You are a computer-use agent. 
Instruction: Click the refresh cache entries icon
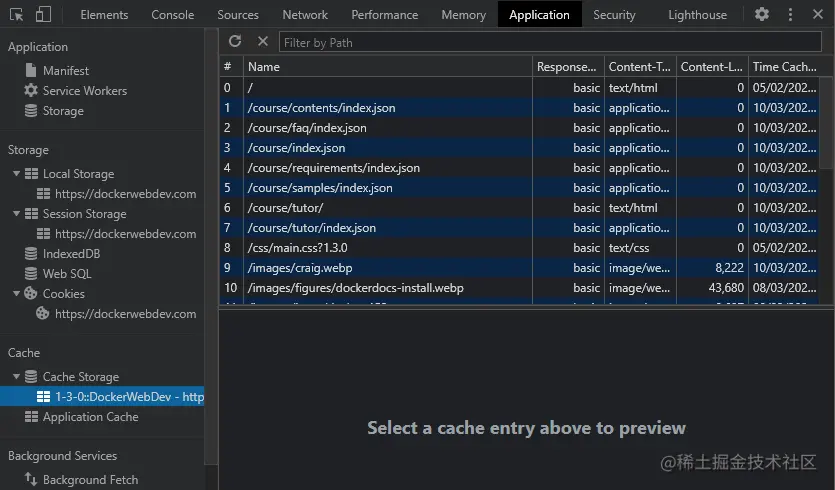pos(235,41)
